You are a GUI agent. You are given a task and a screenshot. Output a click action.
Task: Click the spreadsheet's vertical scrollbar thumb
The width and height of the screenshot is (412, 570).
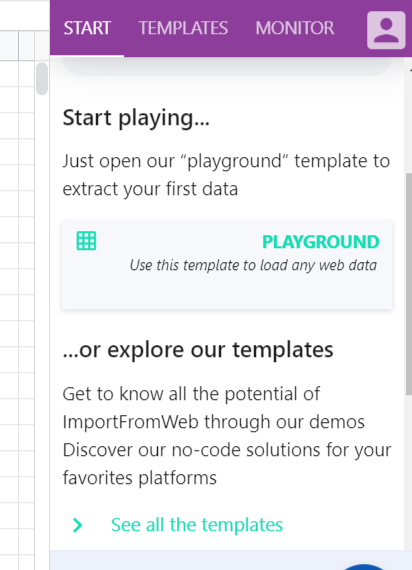click(42, 78)
